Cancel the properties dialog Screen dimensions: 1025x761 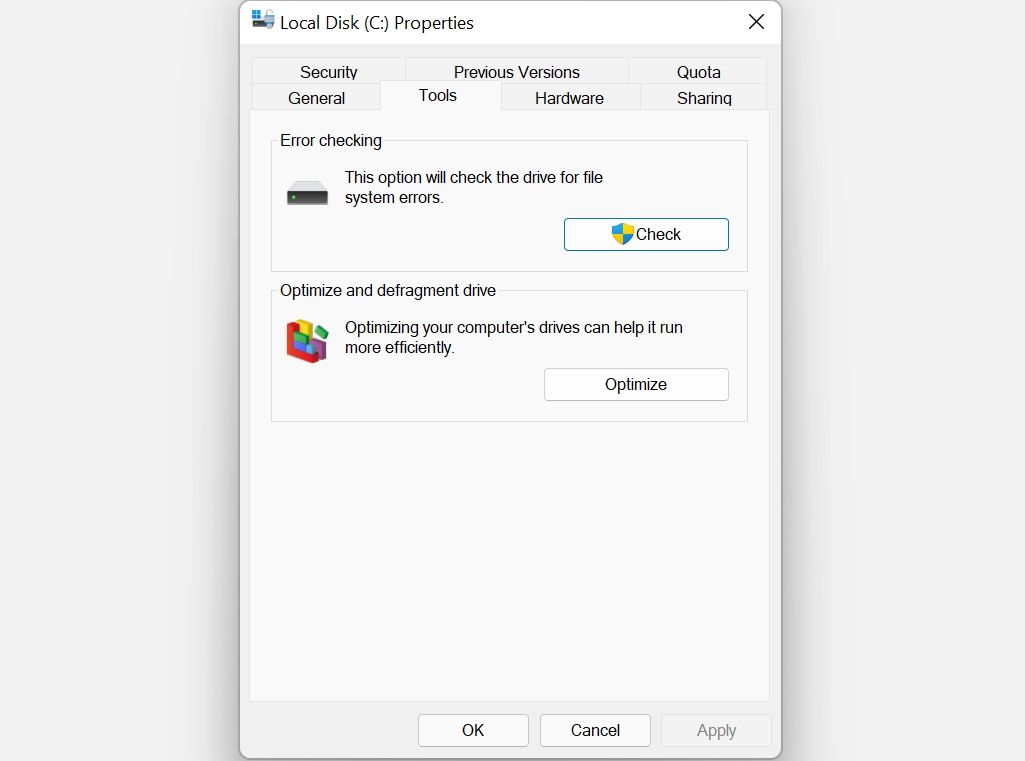pyautogui.click(x=595, y=730)
